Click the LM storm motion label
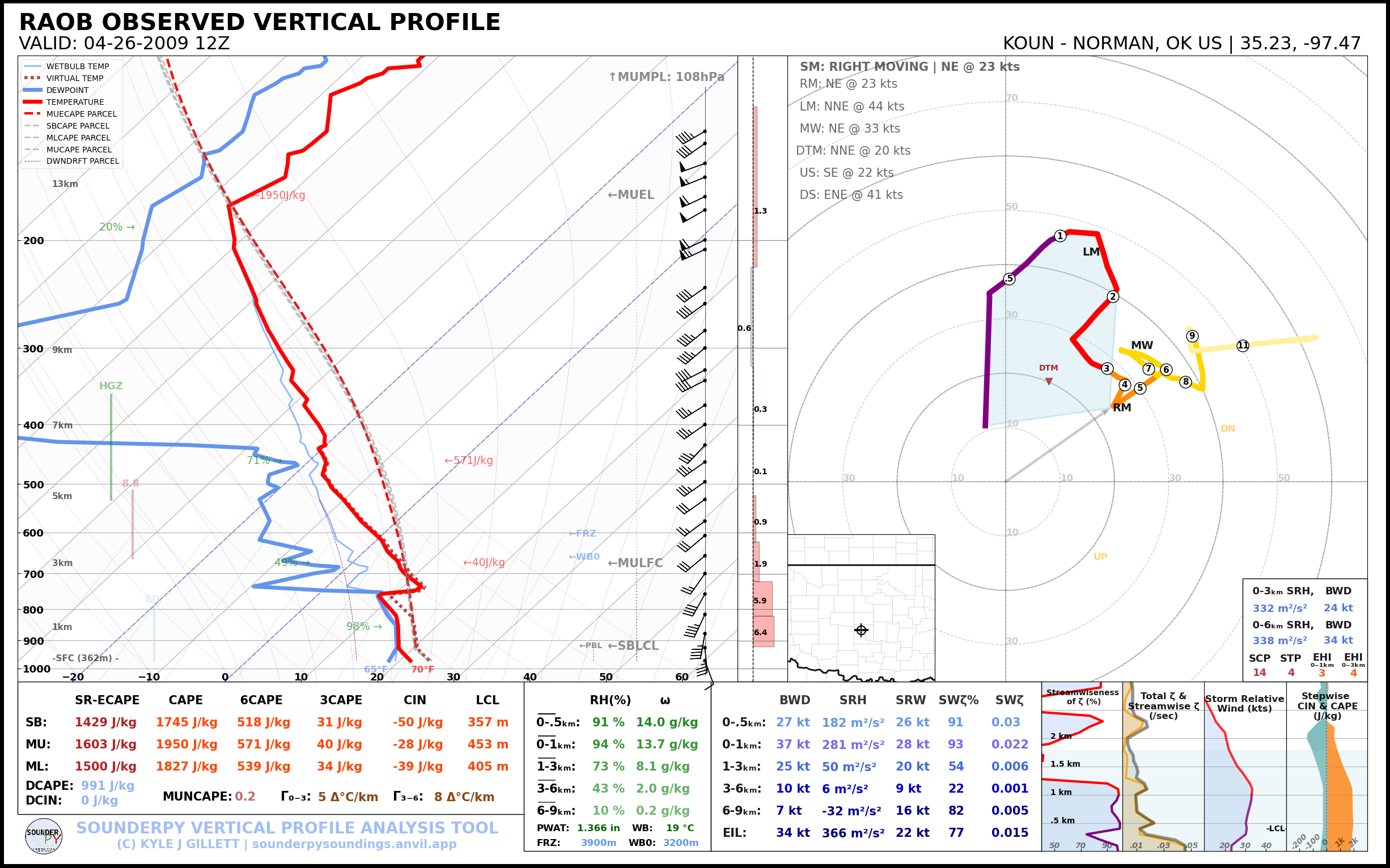This screenshot has height=868, width=1390. [1091, 252]
